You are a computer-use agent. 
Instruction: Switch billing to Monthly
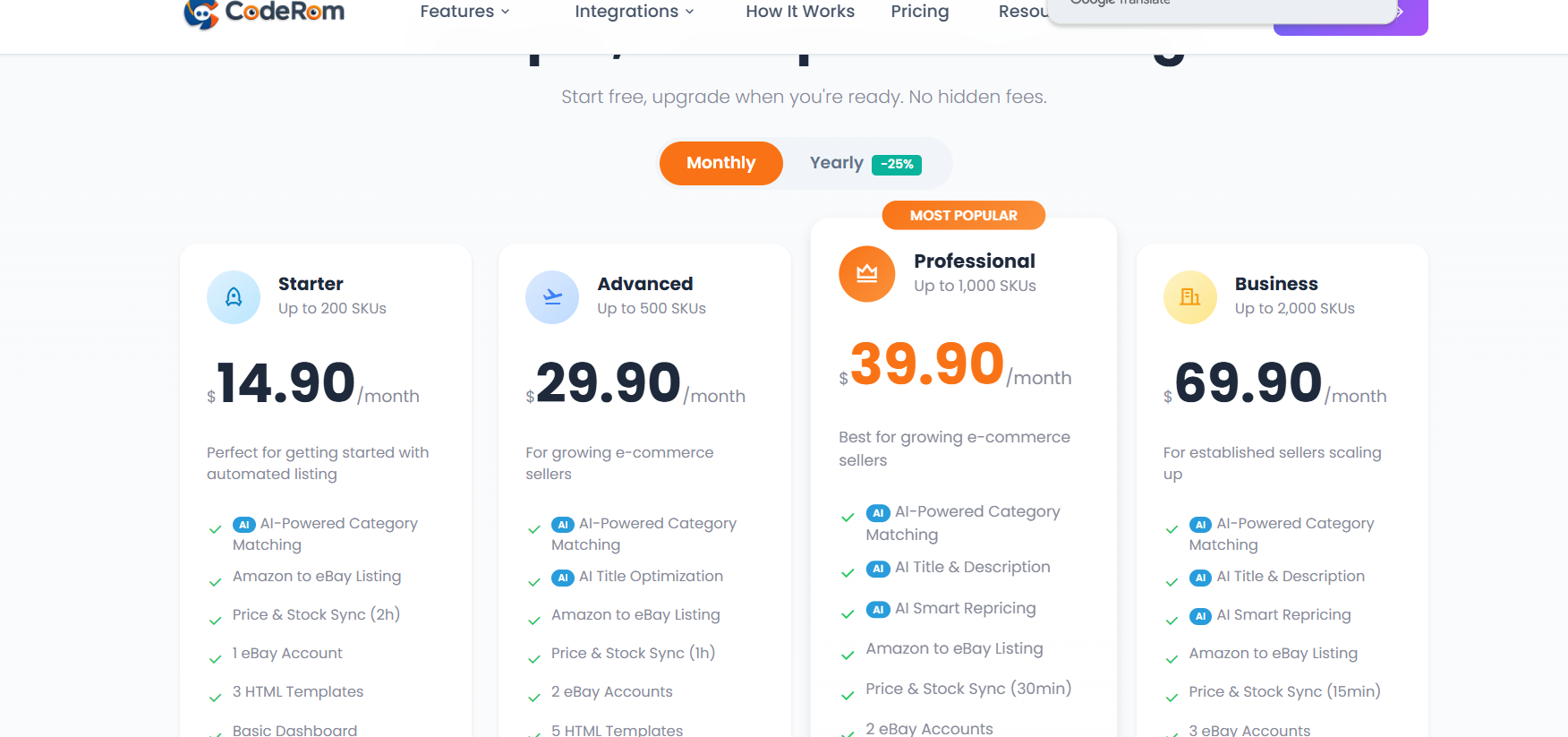pyautogui.click(x=721, y=163)
